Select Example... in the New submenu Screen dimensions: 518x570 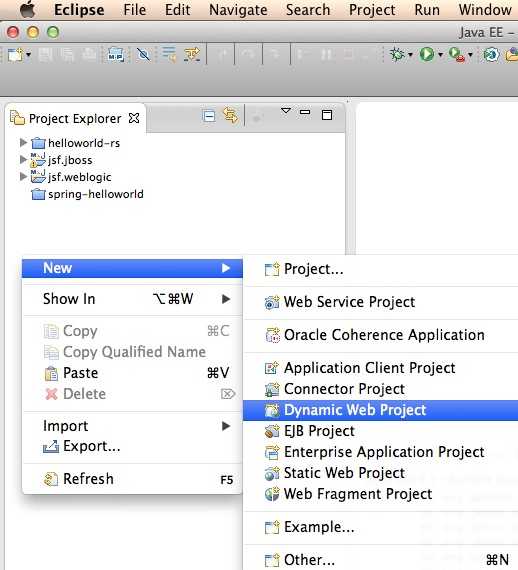click(381, 527)
